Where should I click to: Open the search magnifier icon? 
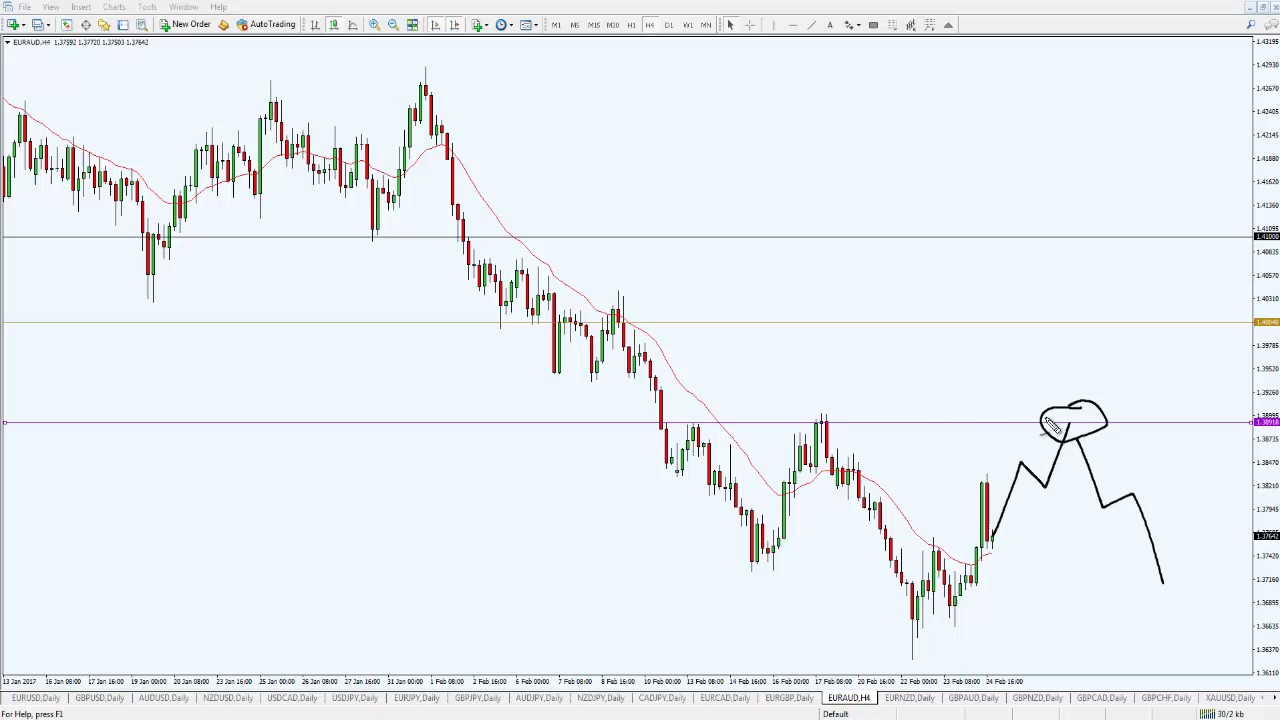(1251, 25)
